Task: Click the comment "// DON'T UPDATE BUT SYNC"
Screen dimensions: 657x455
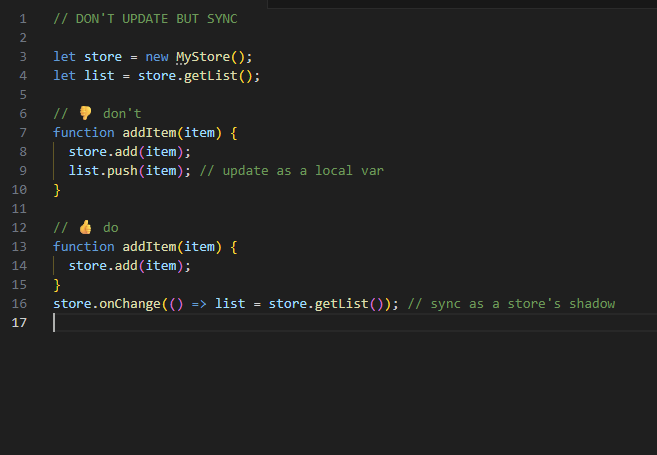Action: [145, 19]
